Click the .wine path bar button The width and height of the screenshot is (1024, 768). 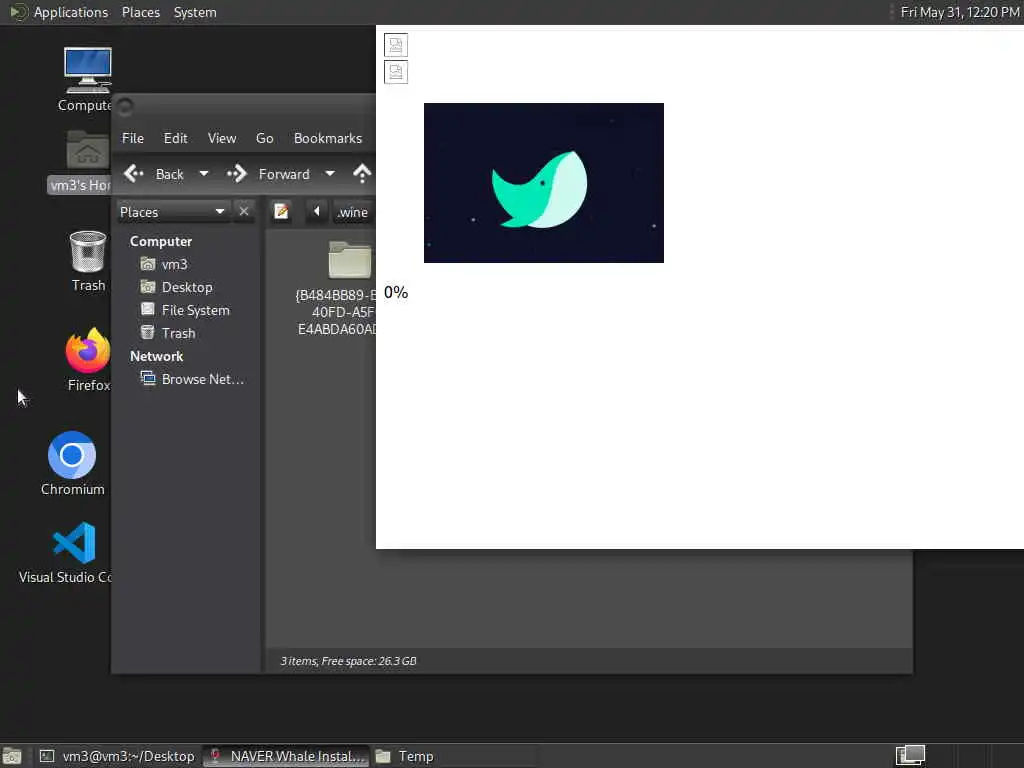click(x=353, y=212)
